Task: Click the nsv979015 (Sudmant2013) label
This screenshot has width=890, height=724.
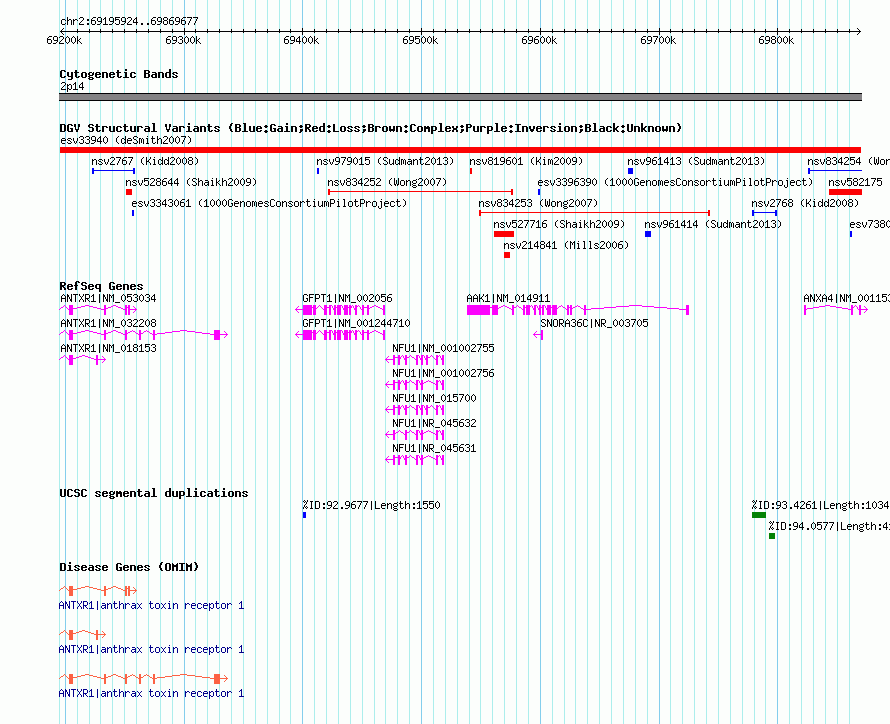Action: (x=385, y=161)
